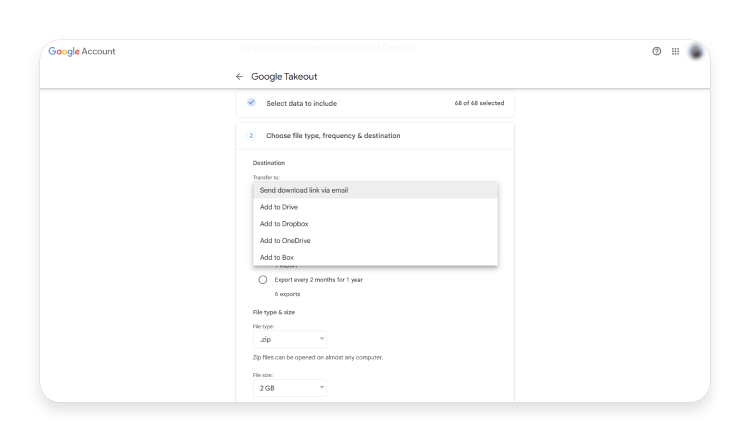This screenshot has height=443, width=751.
Task: Click the Google Account logo
Action: point(82,51)
